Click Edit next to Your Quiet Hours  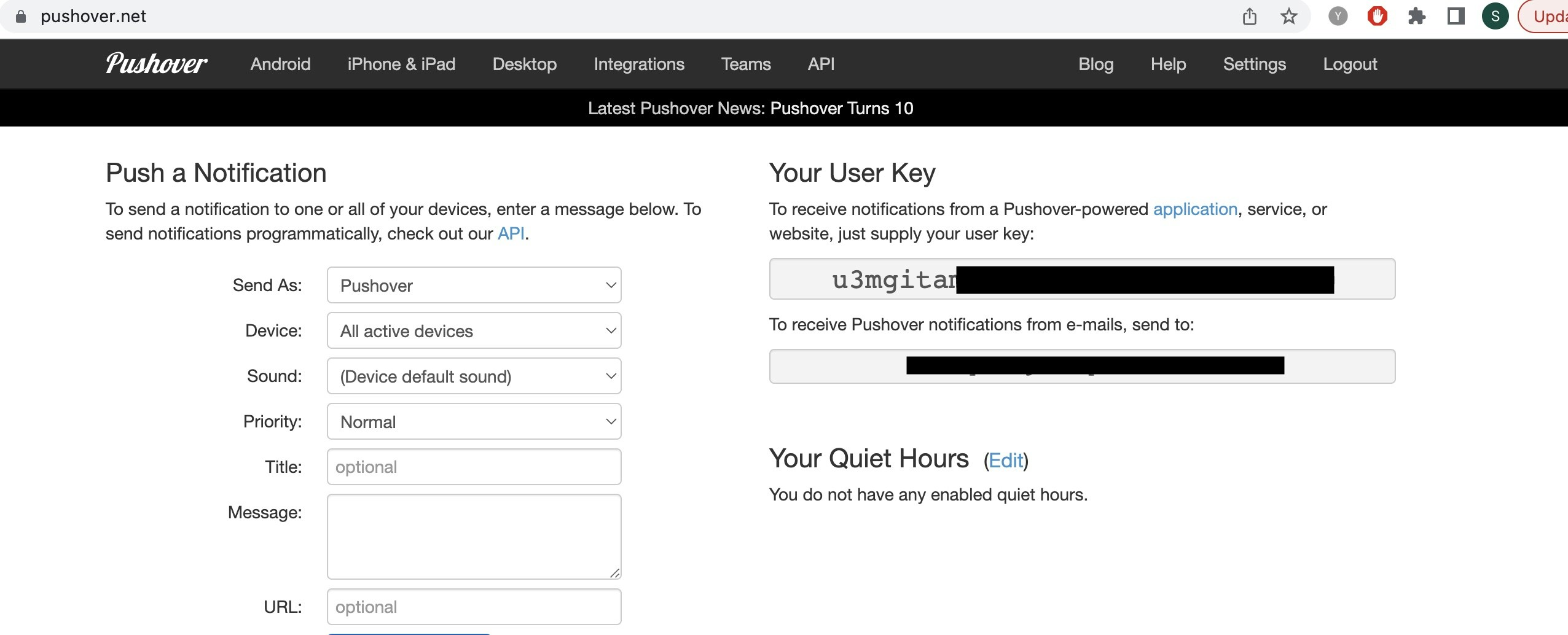point(1006,460)
